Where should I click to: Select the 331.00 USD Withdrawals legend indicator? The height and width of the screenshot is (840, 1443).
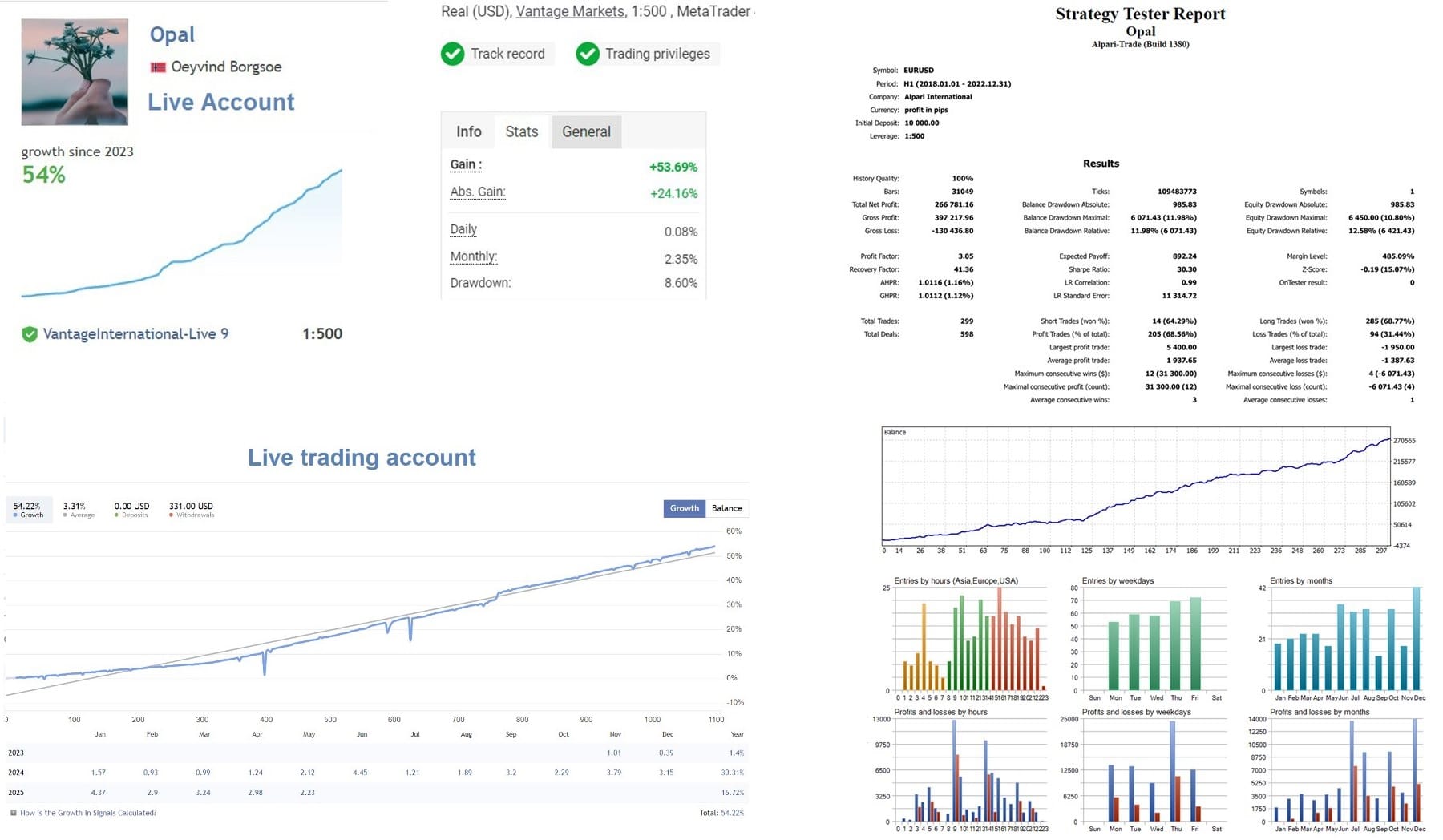(191, 510)
